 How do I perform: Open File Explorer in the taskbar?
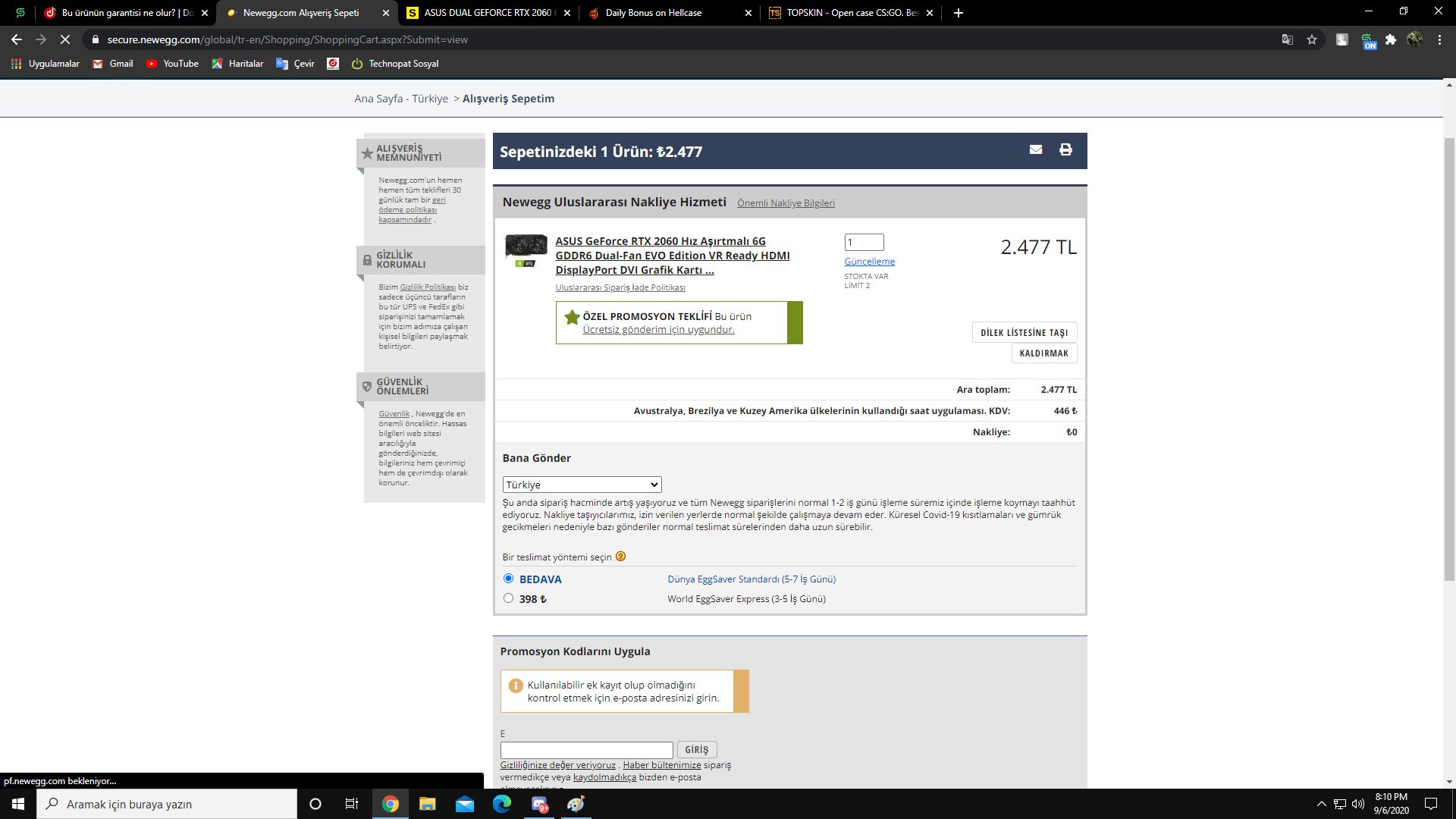[x=428, y=804]
